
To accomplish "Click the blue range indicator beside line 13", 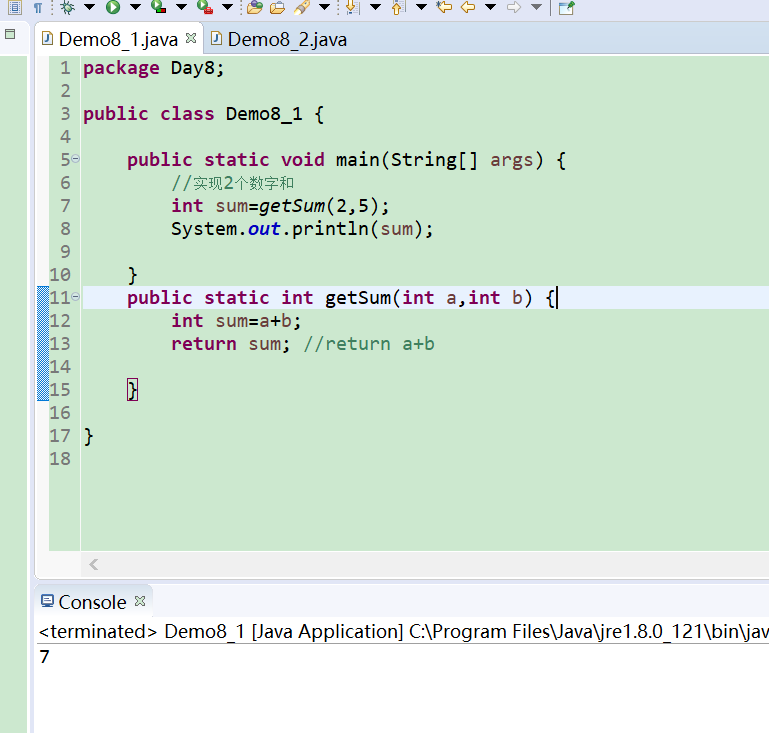I will pyautogui.click(x=43, y=344).
